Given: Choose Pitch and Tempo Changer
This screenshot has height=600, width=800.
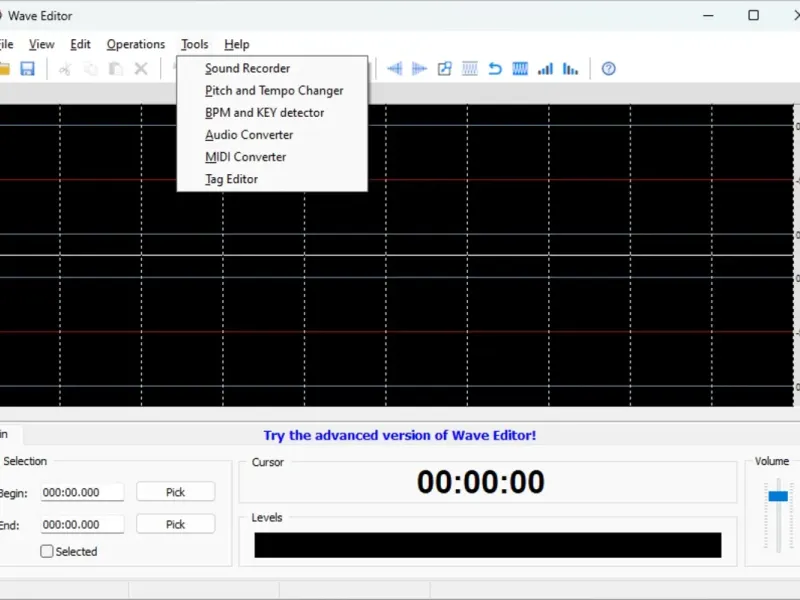Looking at the screenshot, I should 274,90.
